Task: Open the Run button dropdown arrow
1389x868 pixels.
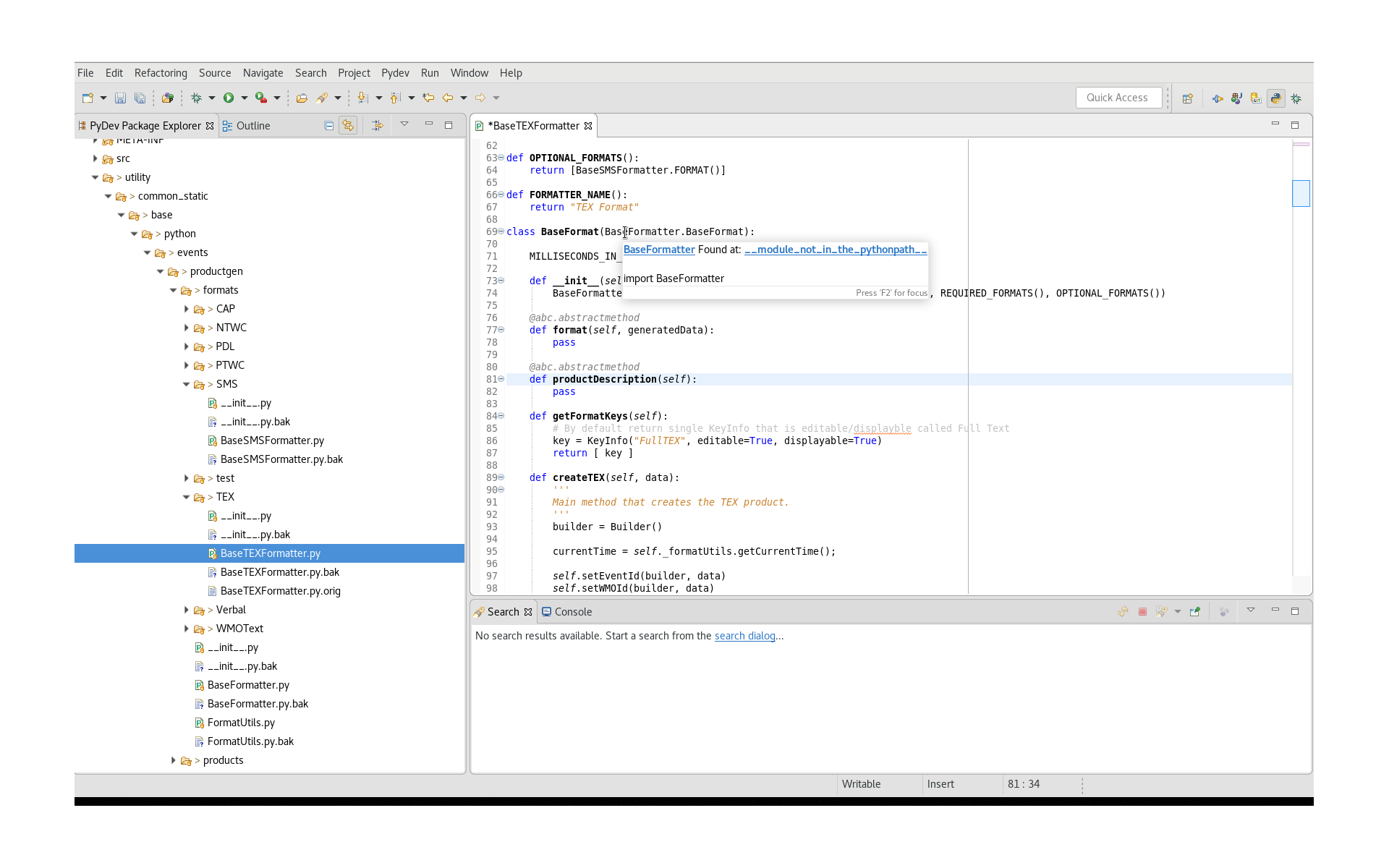Action: [245, 98]
